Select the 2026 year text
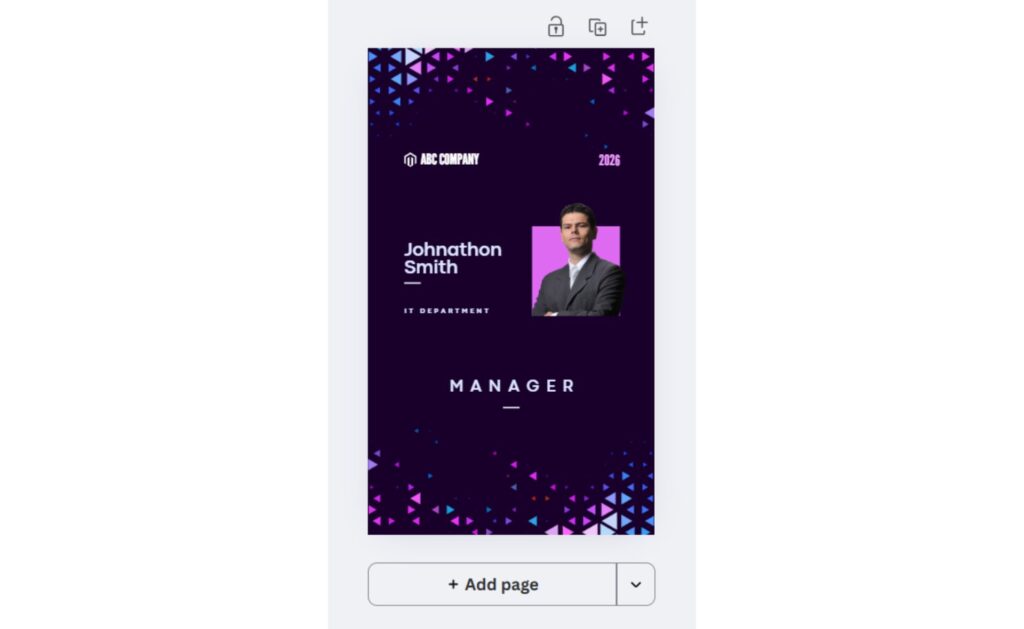 pos(609,160)
